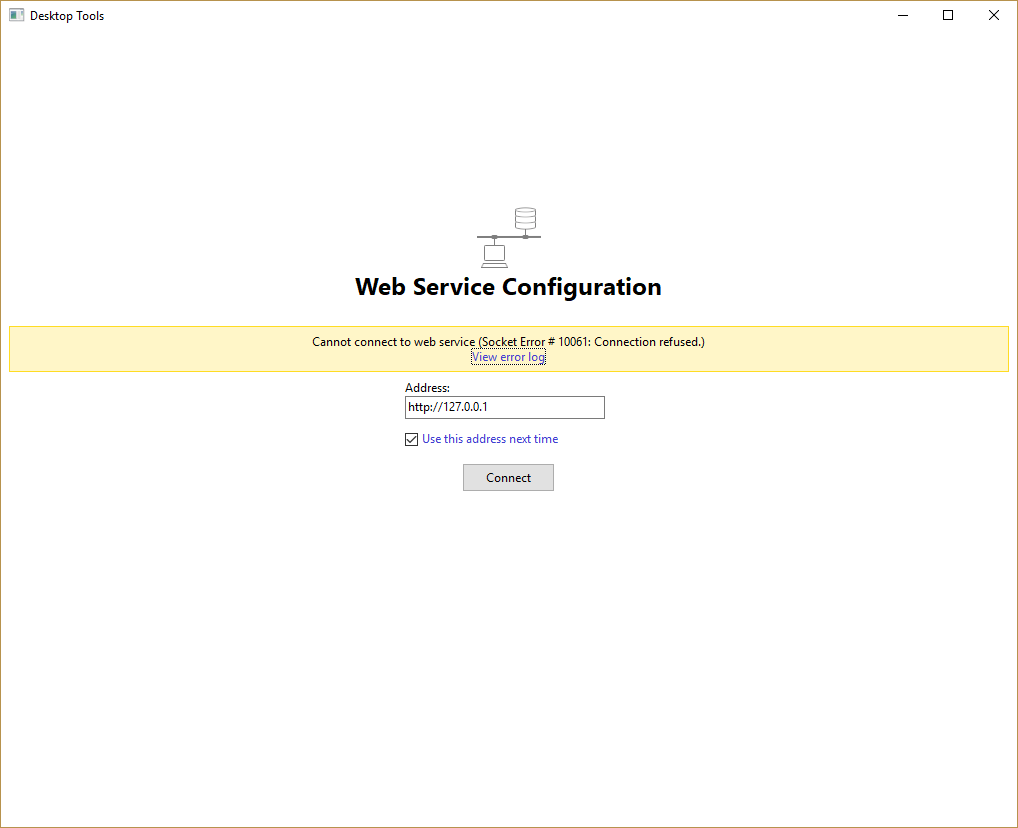Click the Use this address next time label
The height and width of the screenshot is (828, 1018).
tap(489, 438)
